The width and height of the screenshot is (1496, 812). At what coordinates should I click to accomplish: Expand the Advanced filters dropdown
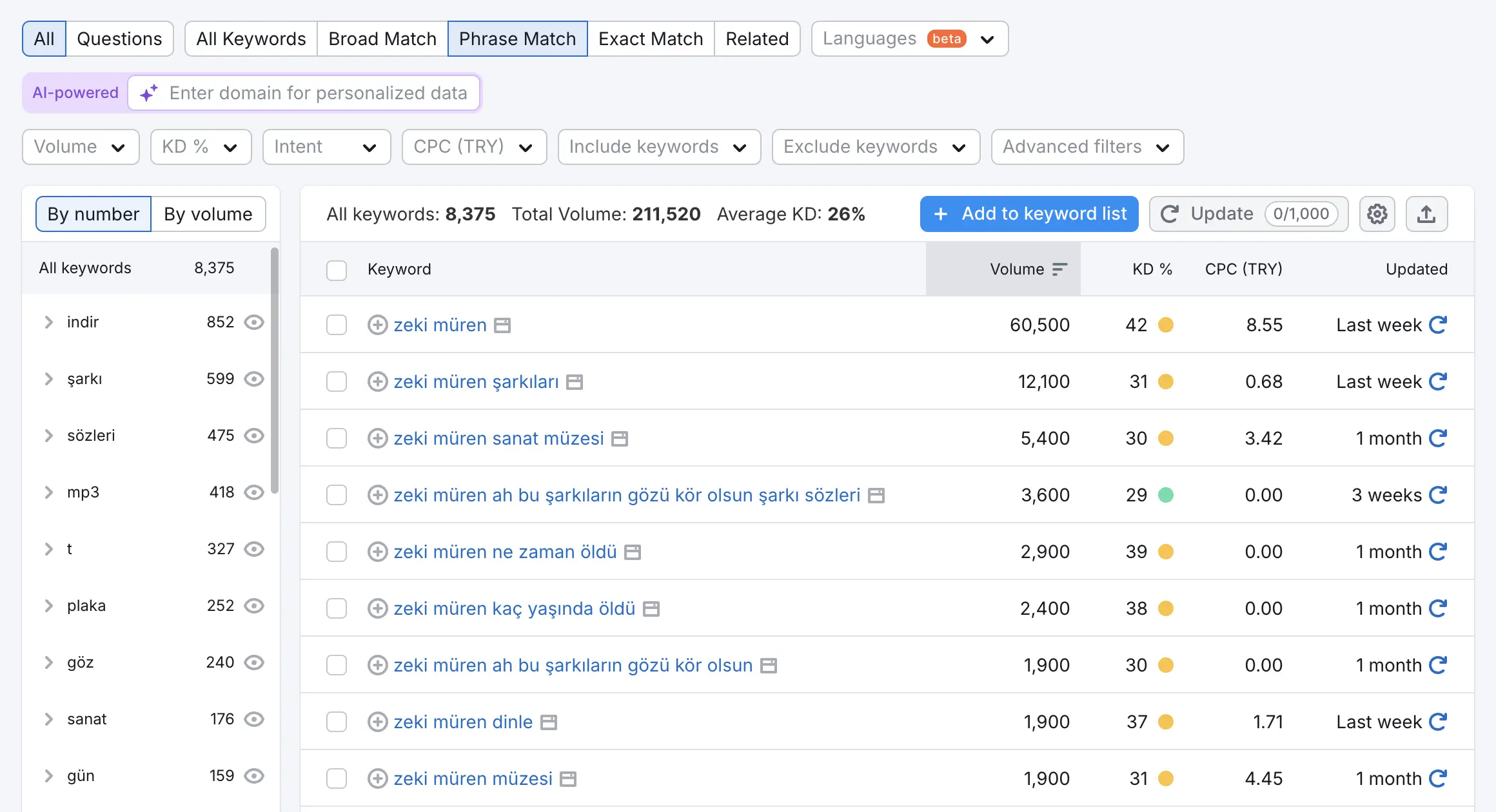(x=1087, y=147)
